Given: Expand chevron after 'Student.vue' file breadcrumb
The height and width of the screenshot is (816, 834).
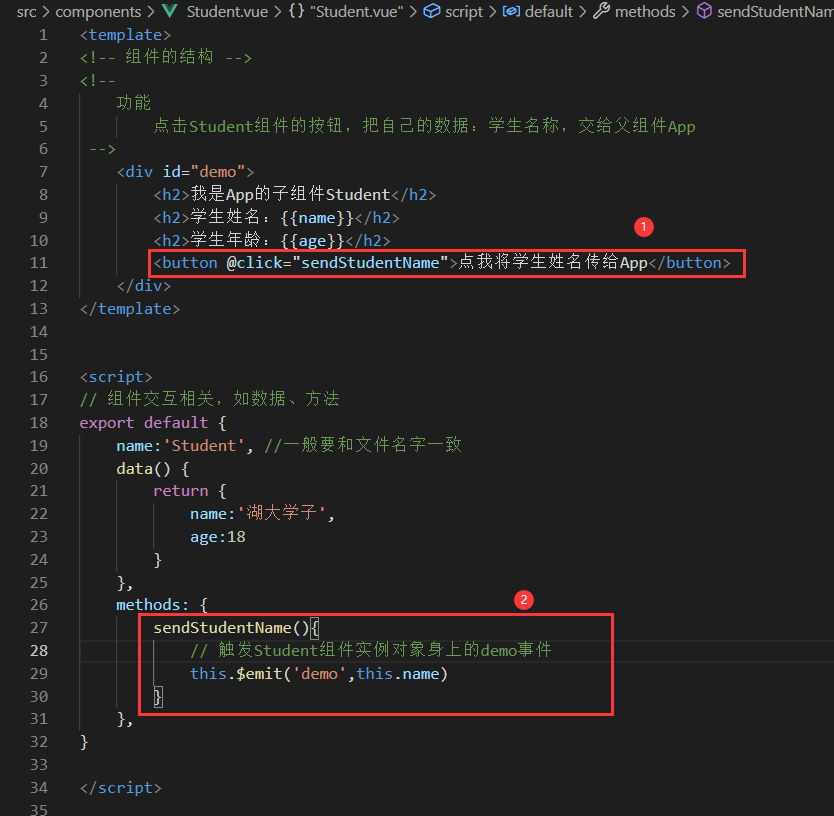Looking at the screenshot, I should click(278, 12).
